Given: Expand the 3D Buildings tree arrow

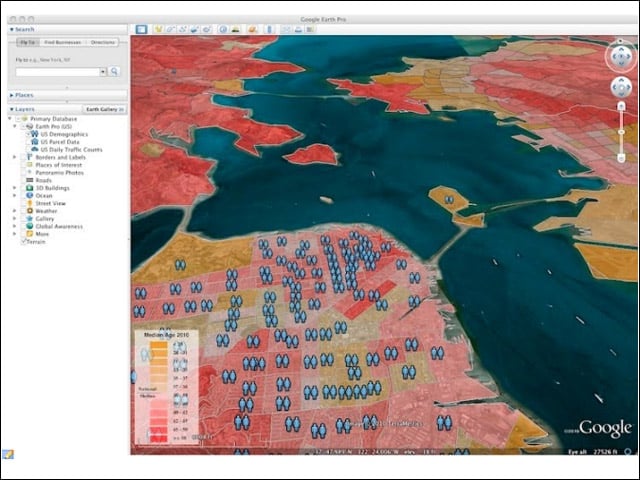Looking at the screenshot, I should tap(15, 188).
